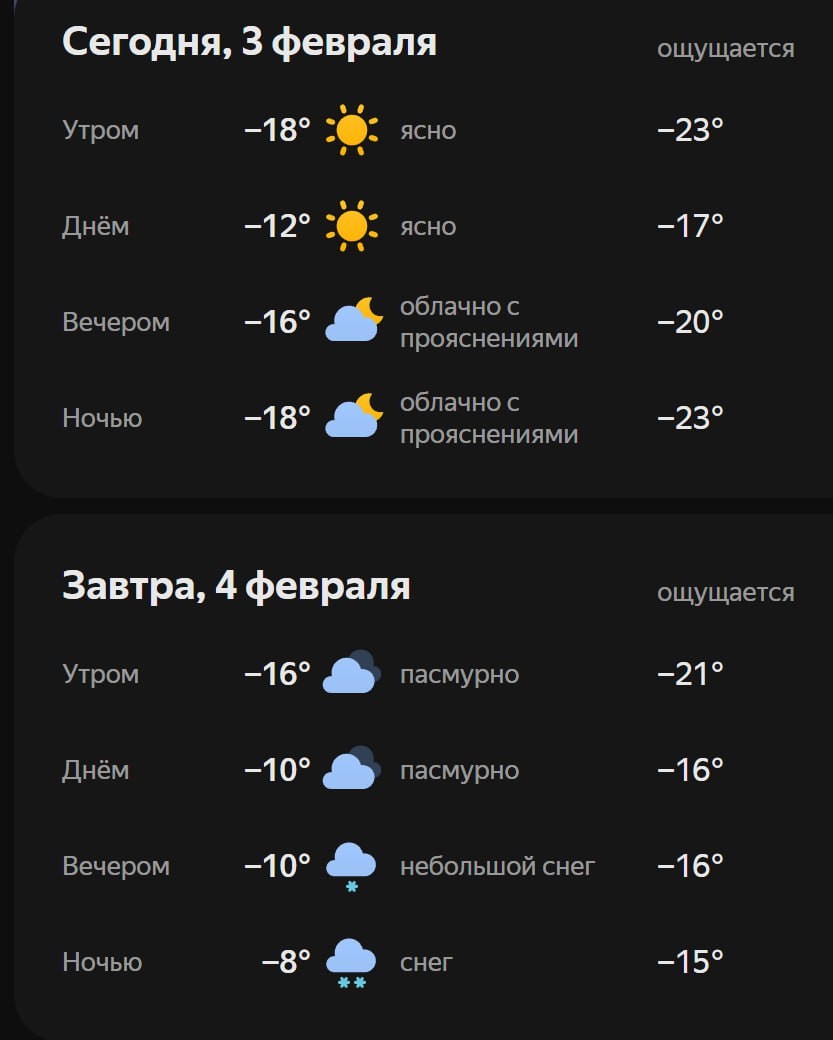Click the 'ощущается' label in tomorrow's card
Screen dimensions: 833x1040
coord(725,592)
